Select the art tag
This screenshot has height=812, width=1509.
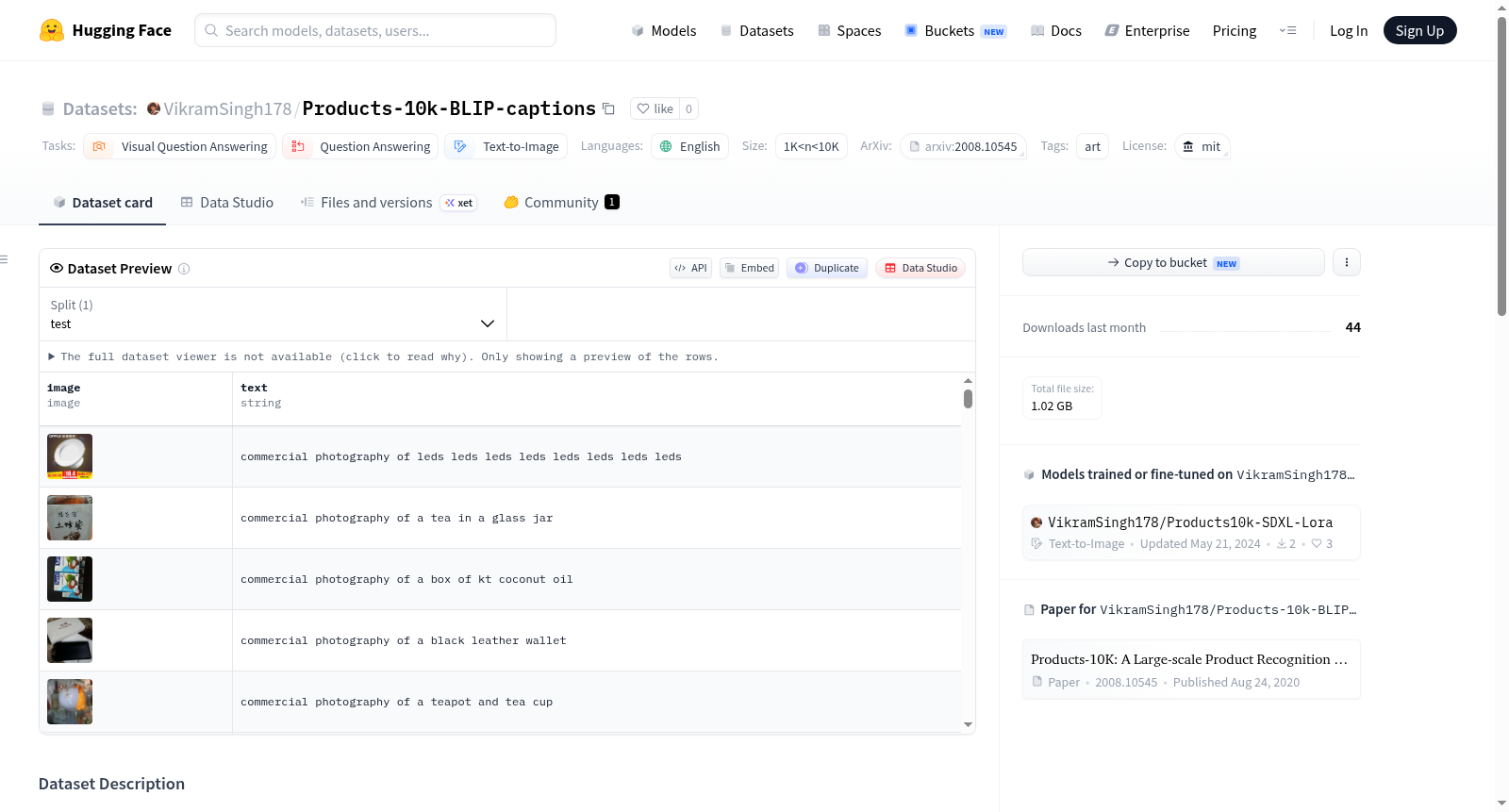(x=1092, y=146)
